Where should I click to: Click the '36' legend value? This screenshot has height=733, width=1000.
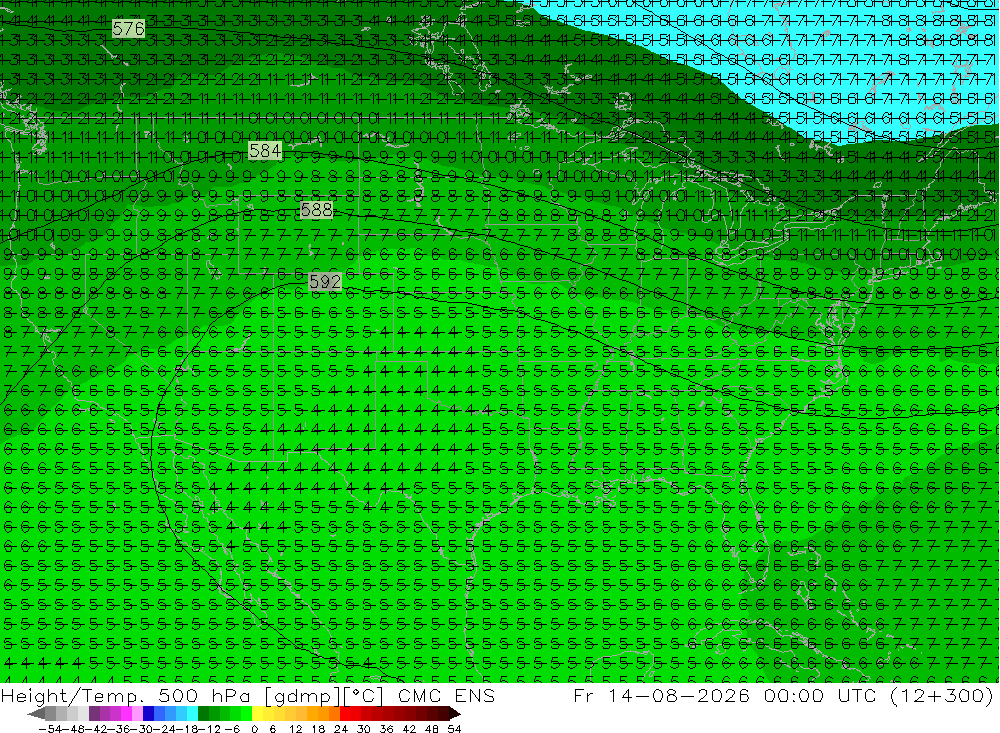point(386,729)
